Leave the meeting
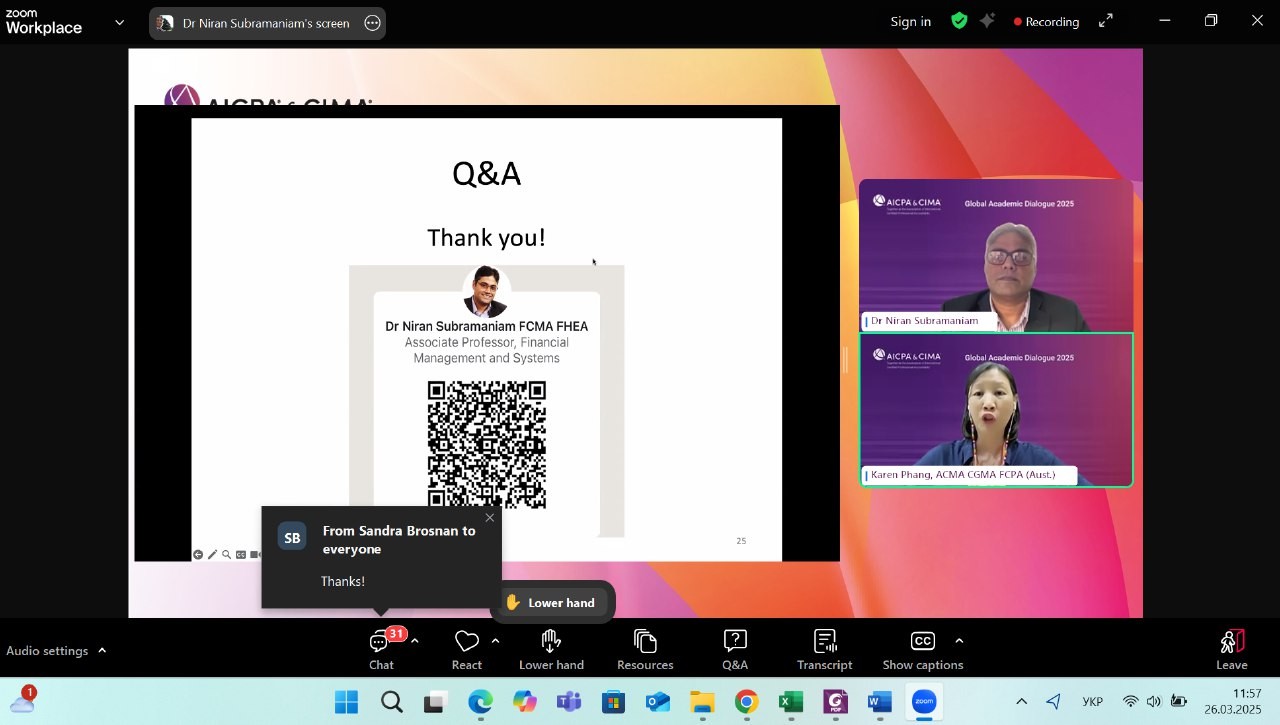Viewport: 1280px width, 725px height. (1232, 650)
